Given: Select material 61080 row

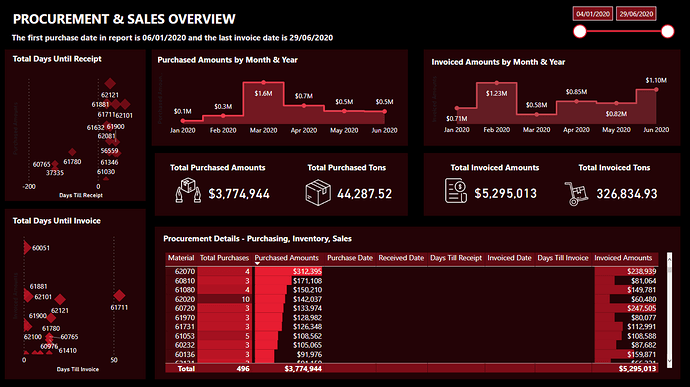Looking at the screenshot, I should [x=412, y=290].
